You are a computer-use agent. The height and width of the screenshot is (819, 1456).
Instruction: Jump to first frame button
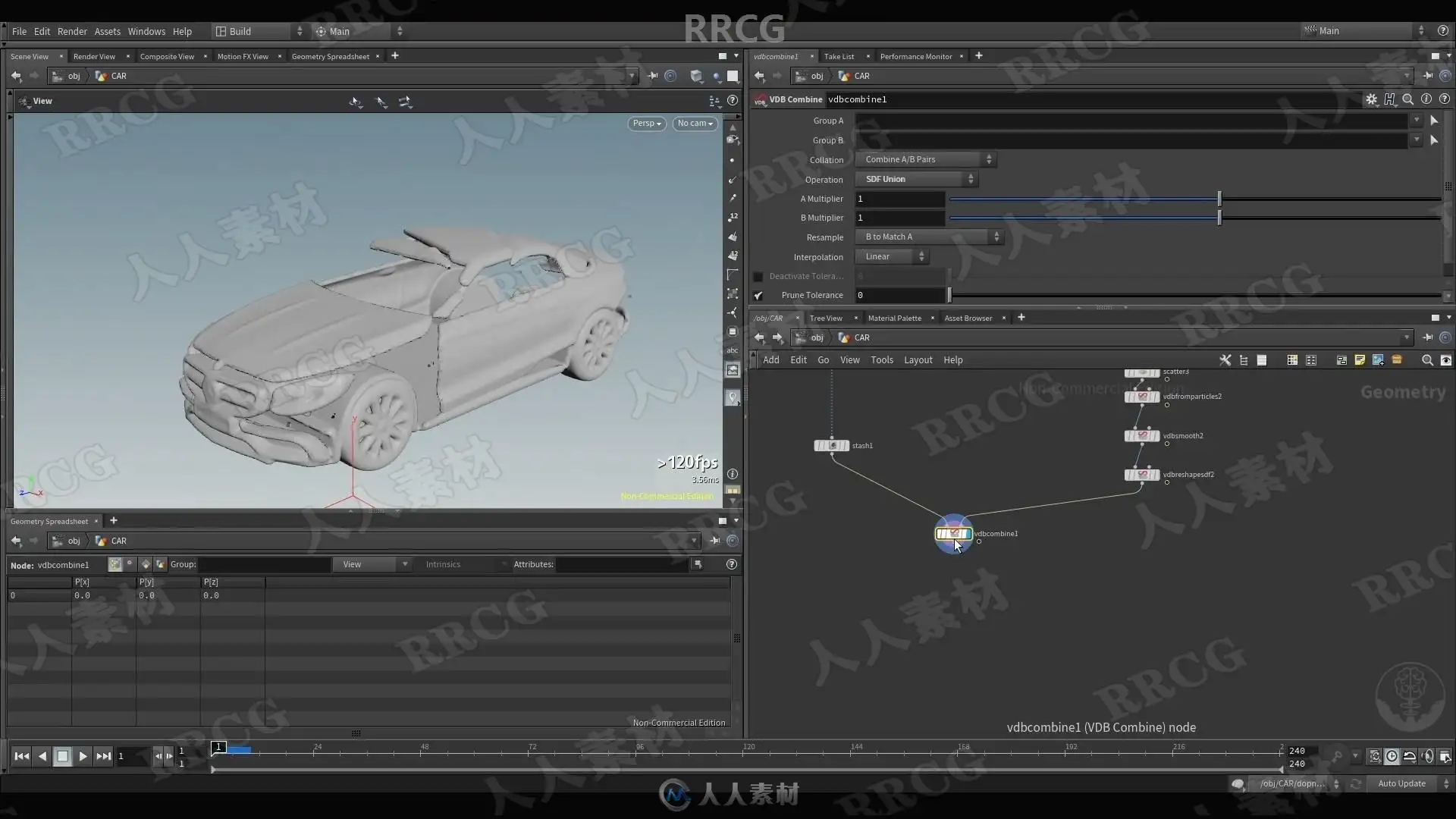coord(21,756)
